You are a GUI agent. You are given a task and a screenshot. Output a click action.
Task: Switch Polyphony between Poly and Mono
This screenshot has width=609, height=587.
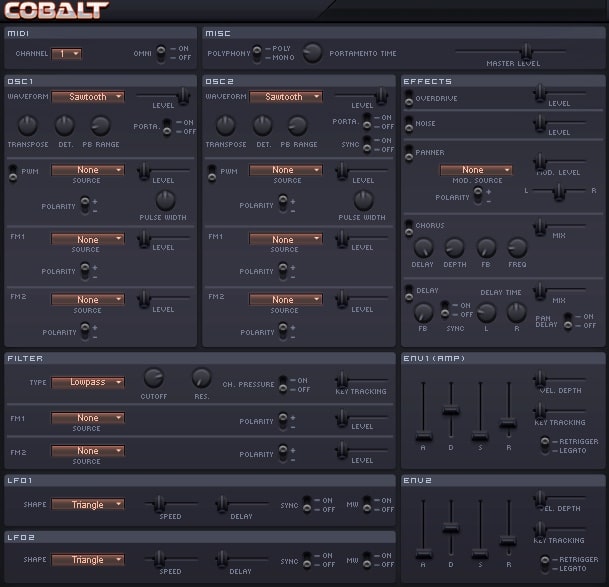(258, 53)
